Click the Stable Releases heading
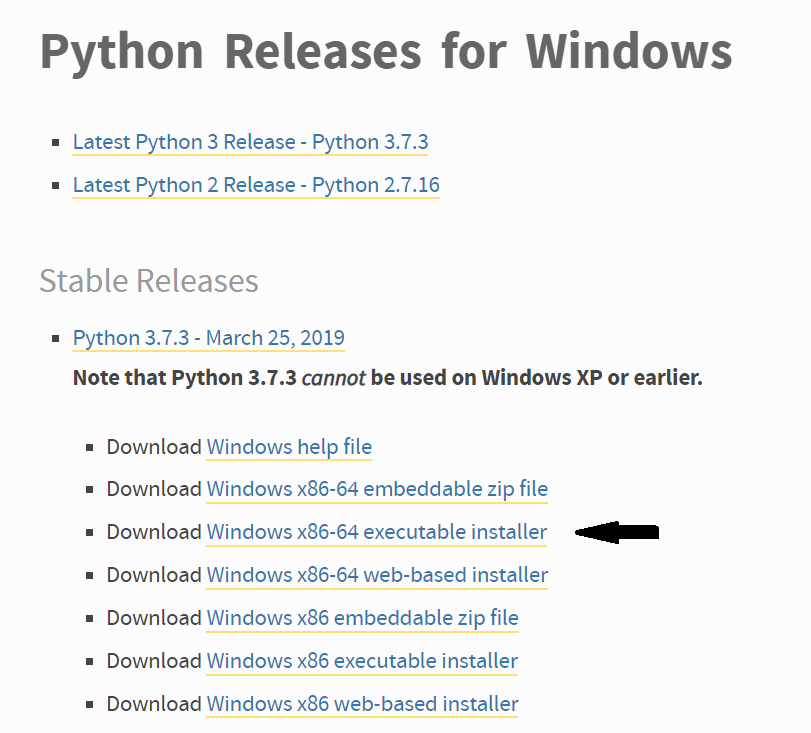Screen dimensions: 811x733 click(x=149, y=281)
